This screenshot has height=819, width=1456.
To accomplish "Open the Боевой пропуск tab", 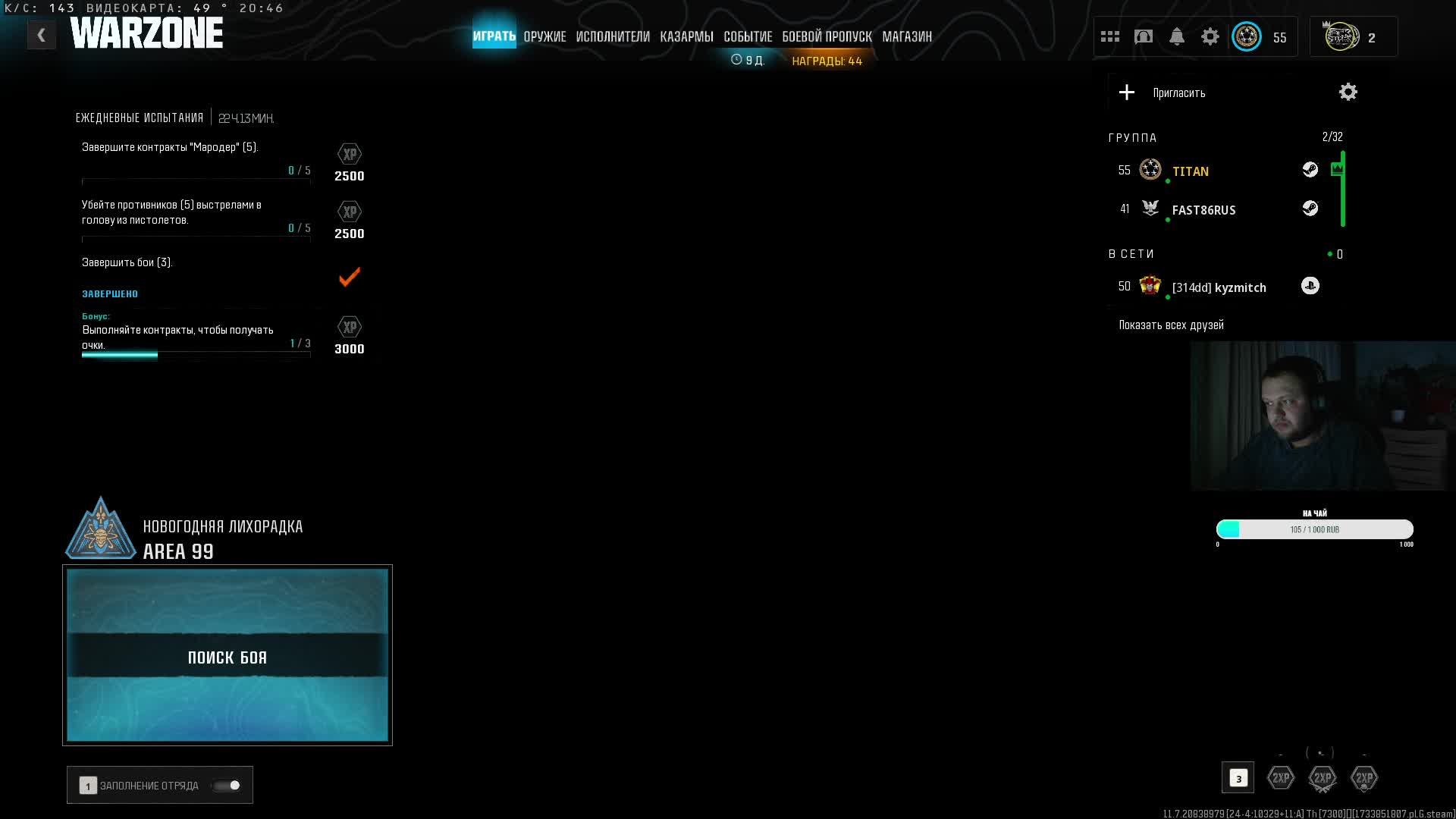I will coord(827,36).
